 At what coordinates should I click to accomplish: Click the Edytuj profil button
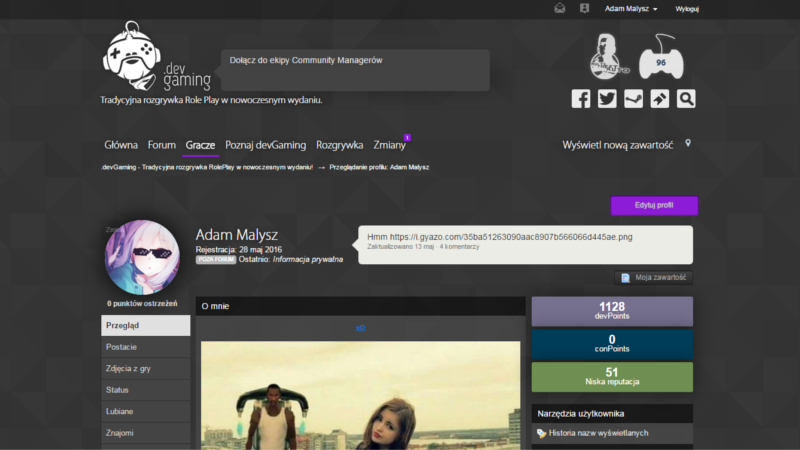[x=654, y=205]
